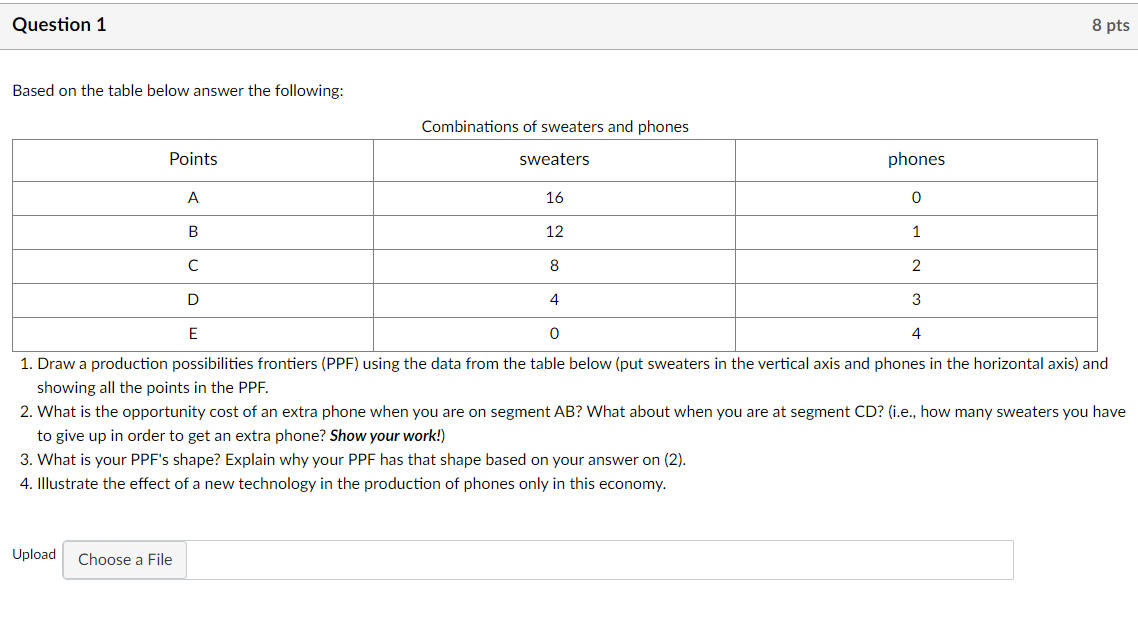The width and height of the screenshot is (1138, 629).
Task: Click the cell showing 0 phones
Action: [915, 197]
